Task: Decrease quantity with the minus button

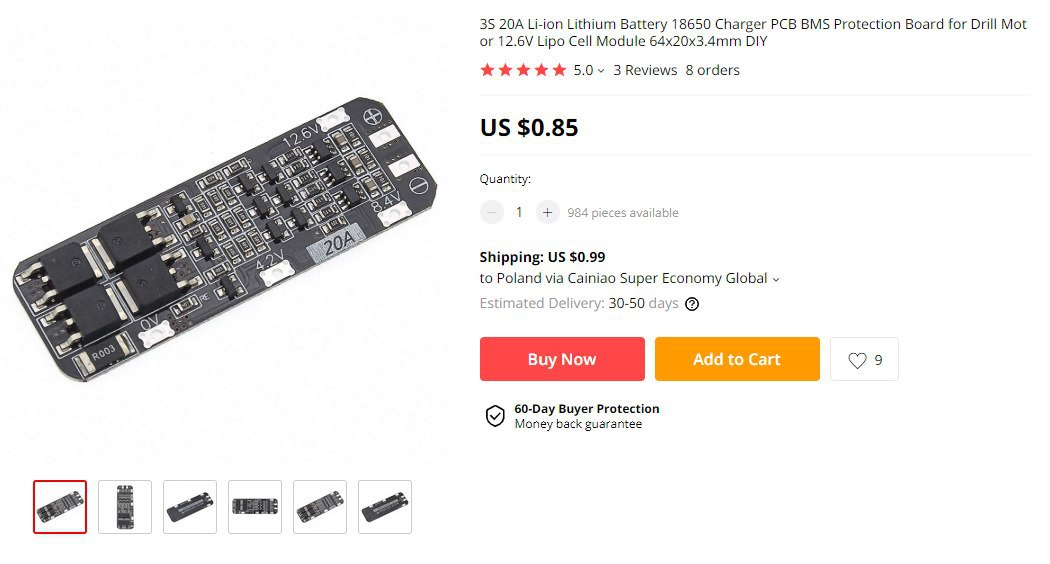Action: tap(492, 212)
